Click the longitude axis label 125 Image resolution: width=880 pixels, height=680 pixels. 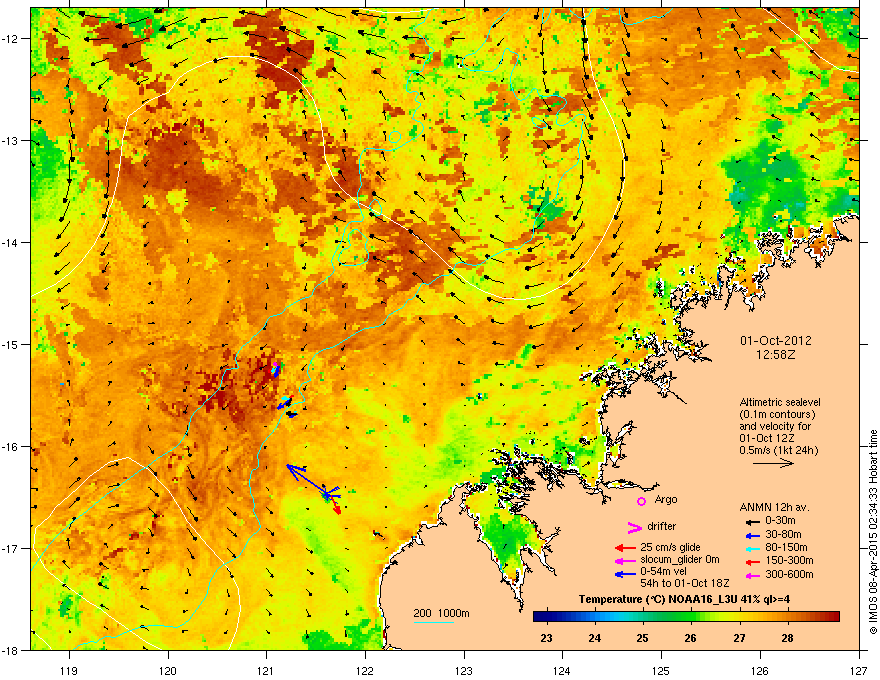click(661, 670)
